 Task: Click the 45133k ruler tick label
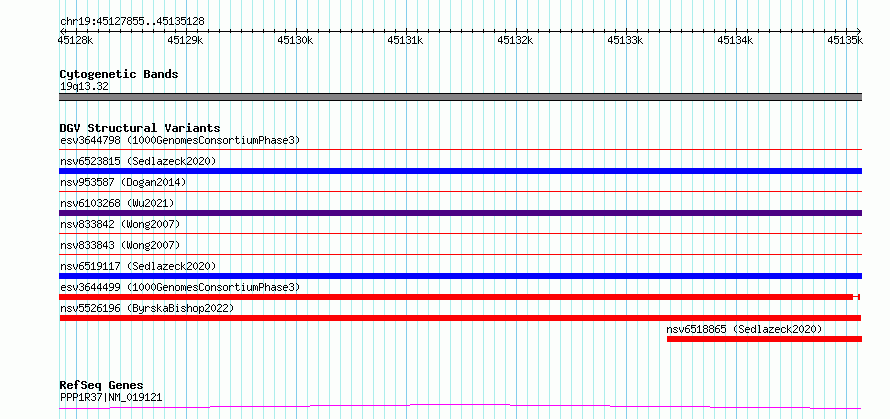tap(625, 40)
